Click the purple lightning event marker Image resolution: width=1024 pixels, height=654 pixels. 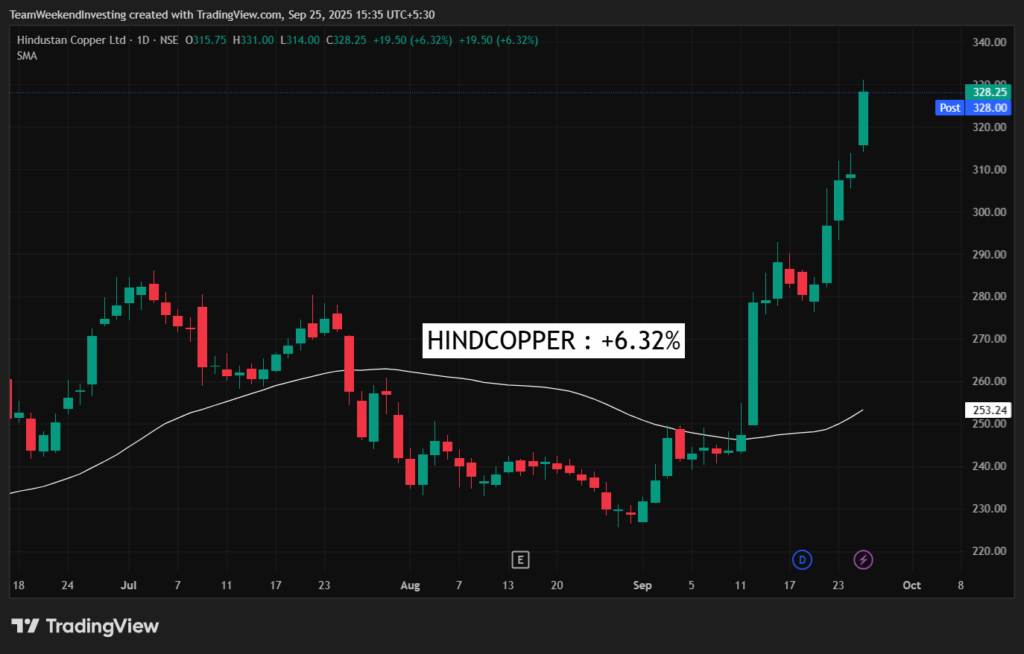point(863,560)
